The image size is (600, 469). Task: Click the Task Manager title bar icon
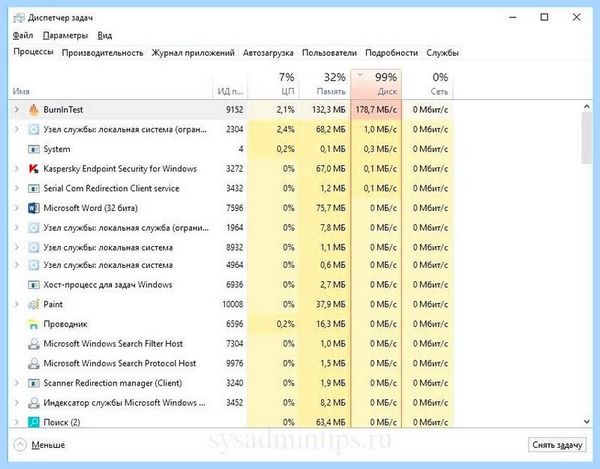pyautogui.click(x=19, y=18)
